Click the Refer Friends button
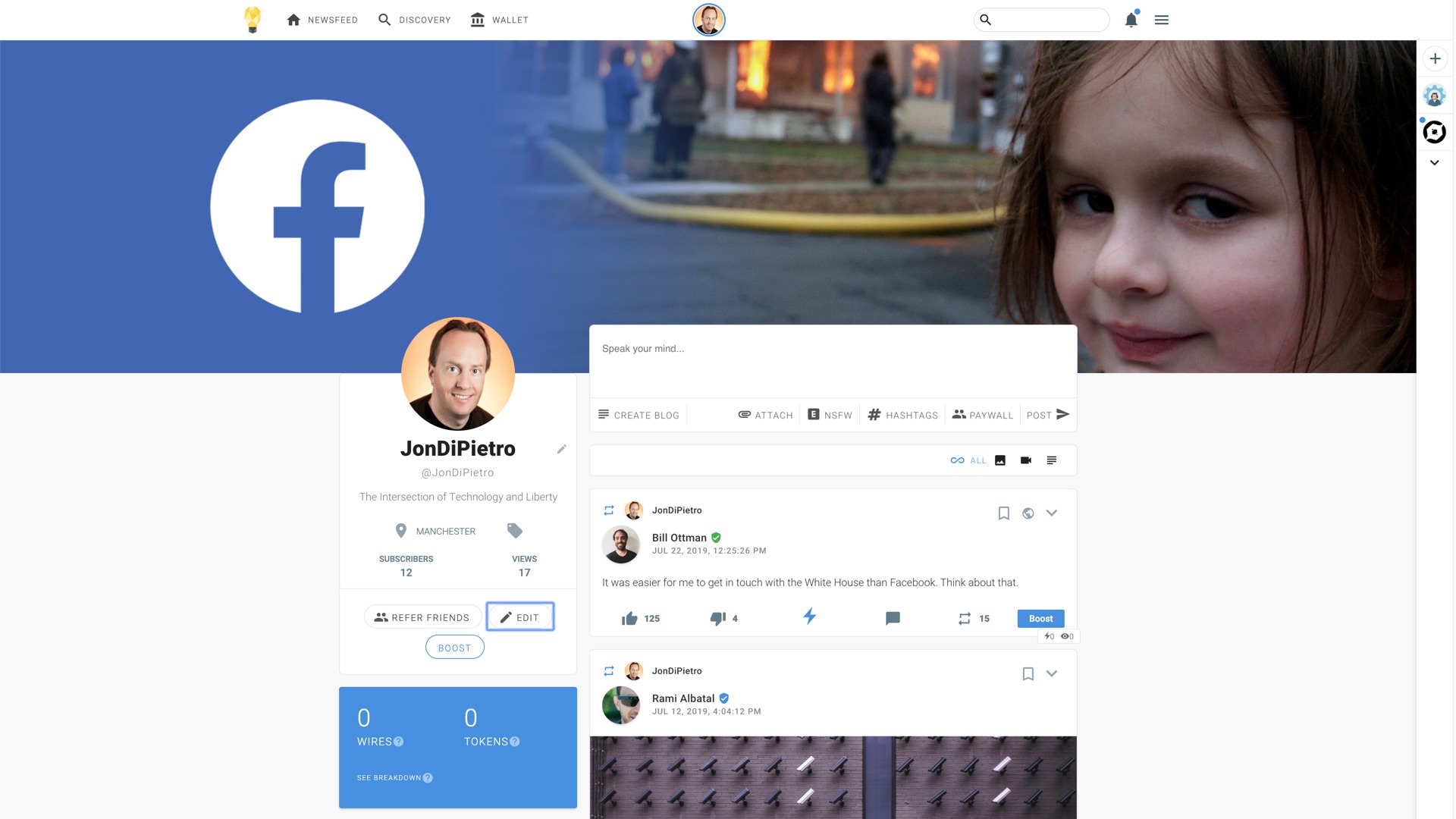Screen dimensions: 1456x819 tap(422, 617)
